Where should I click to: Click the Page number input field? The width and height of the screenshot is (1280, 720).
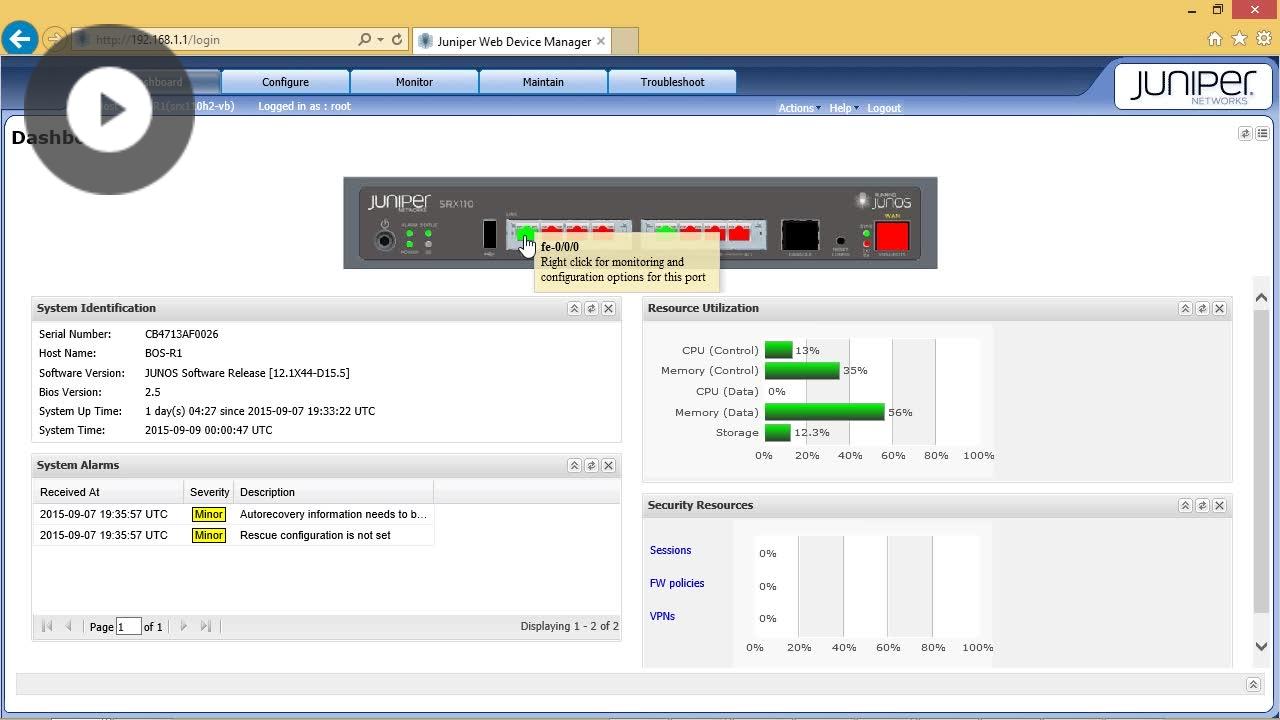tap(128, 626)
